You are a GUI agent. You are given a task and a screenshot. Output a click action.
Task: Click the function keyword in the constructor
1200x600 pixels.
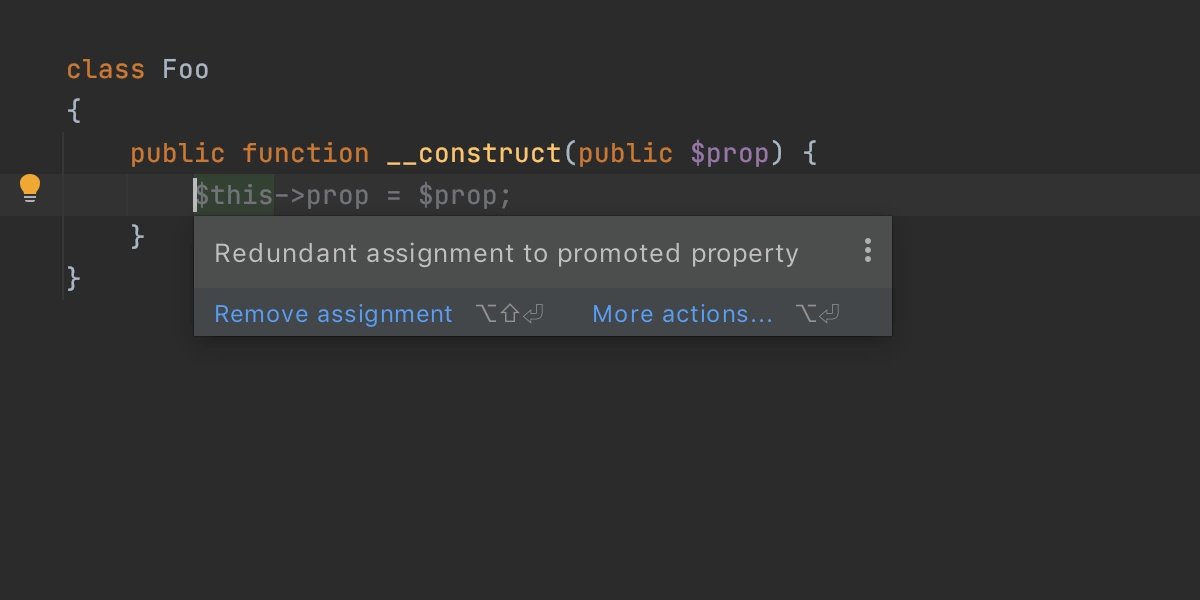[x=306, y=154]
